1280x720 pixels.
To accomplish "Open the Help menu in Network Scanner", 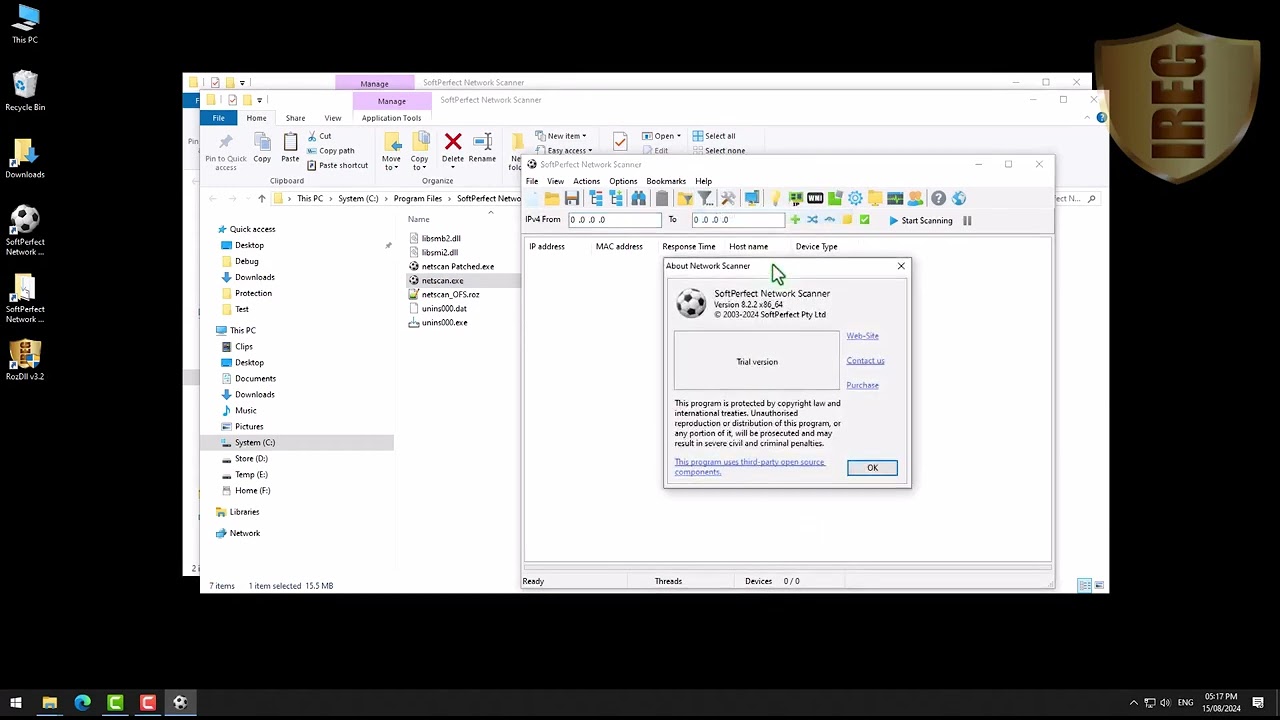I will pyautogui.click(x=704, y=181).
